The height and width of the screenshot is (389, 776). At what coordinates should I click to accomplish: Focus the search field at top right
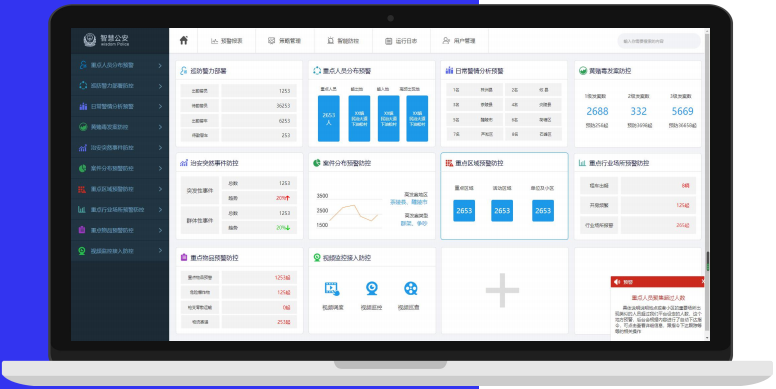[x=659, y=41]
